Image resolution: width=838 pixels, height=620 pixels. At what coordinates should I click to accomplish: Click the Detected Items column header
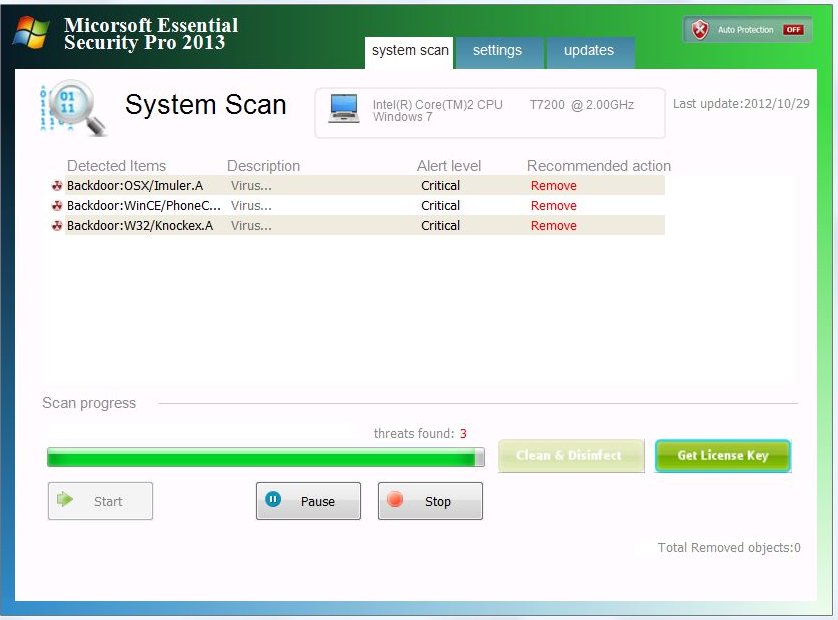(116, 166)
